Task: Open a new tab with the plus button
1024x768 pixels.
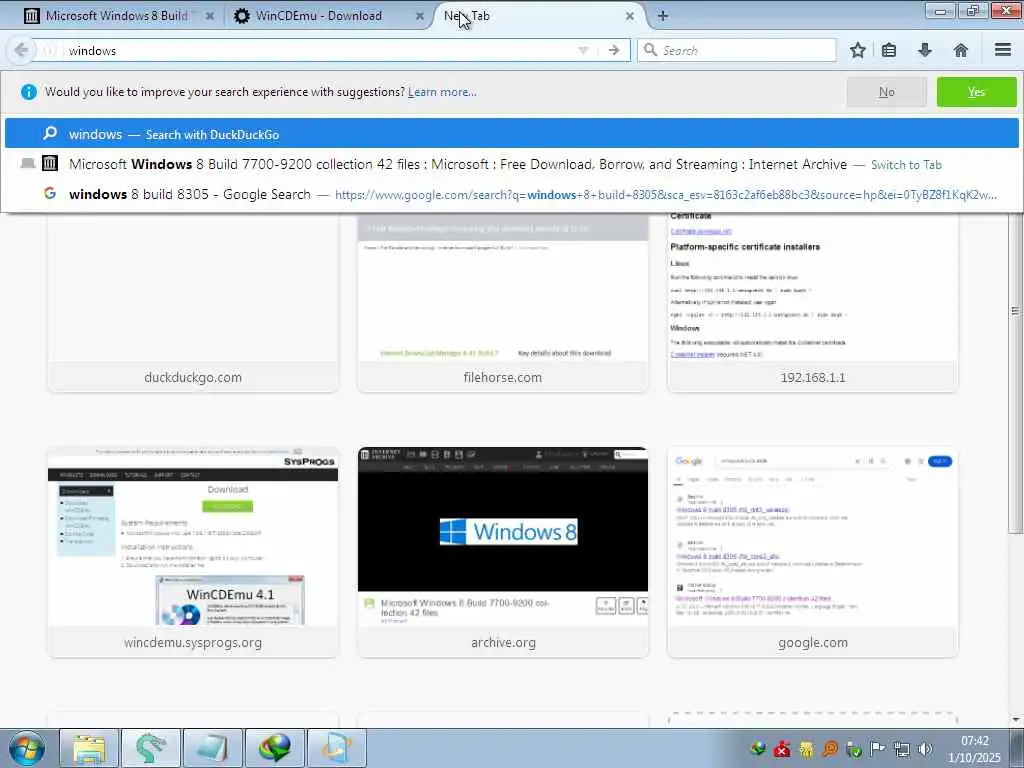Action: coord(663,16)
